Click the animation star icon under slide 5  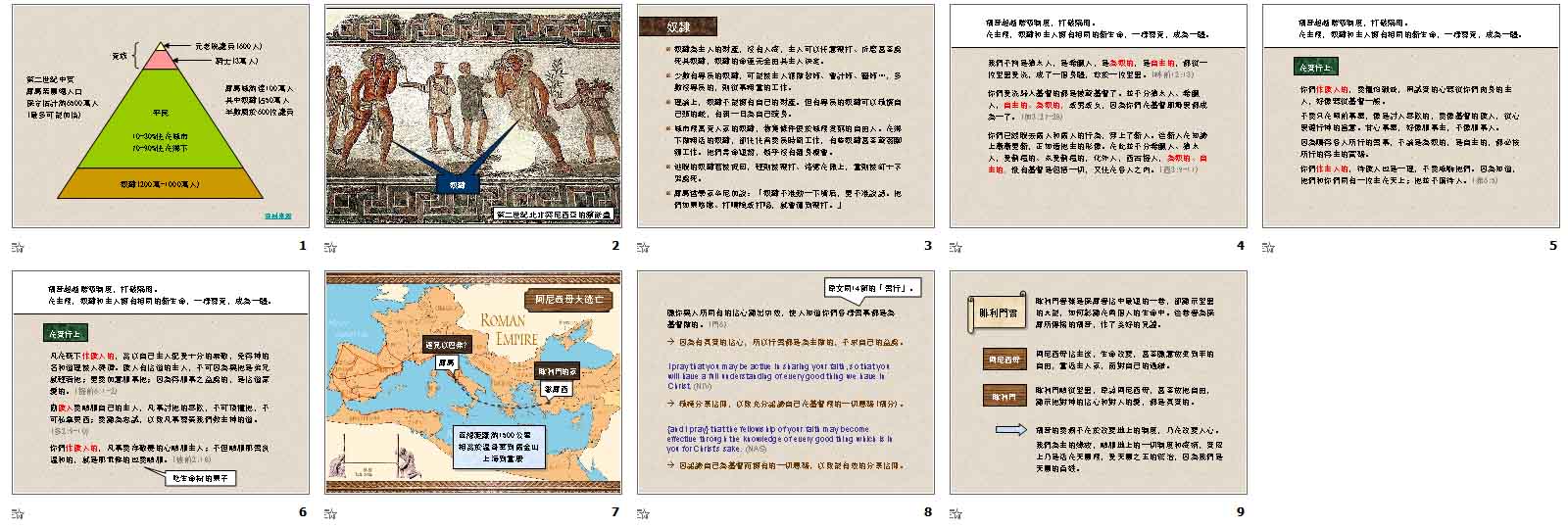[1268, 246]
